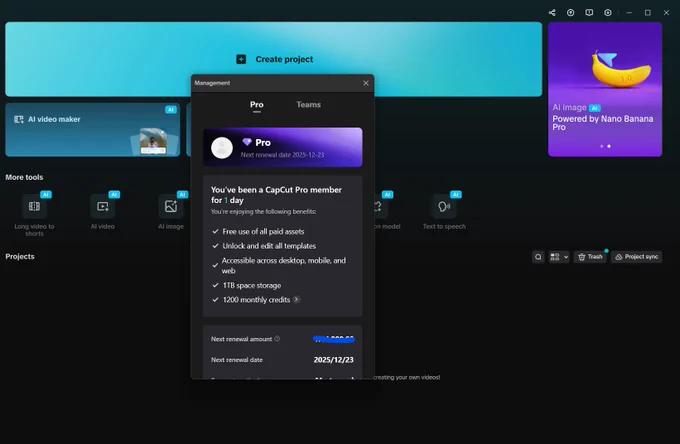The width and height of the screenshot is (680, 444).
Task: Minimize the CapCut window
Action: (x=629, y=13)
